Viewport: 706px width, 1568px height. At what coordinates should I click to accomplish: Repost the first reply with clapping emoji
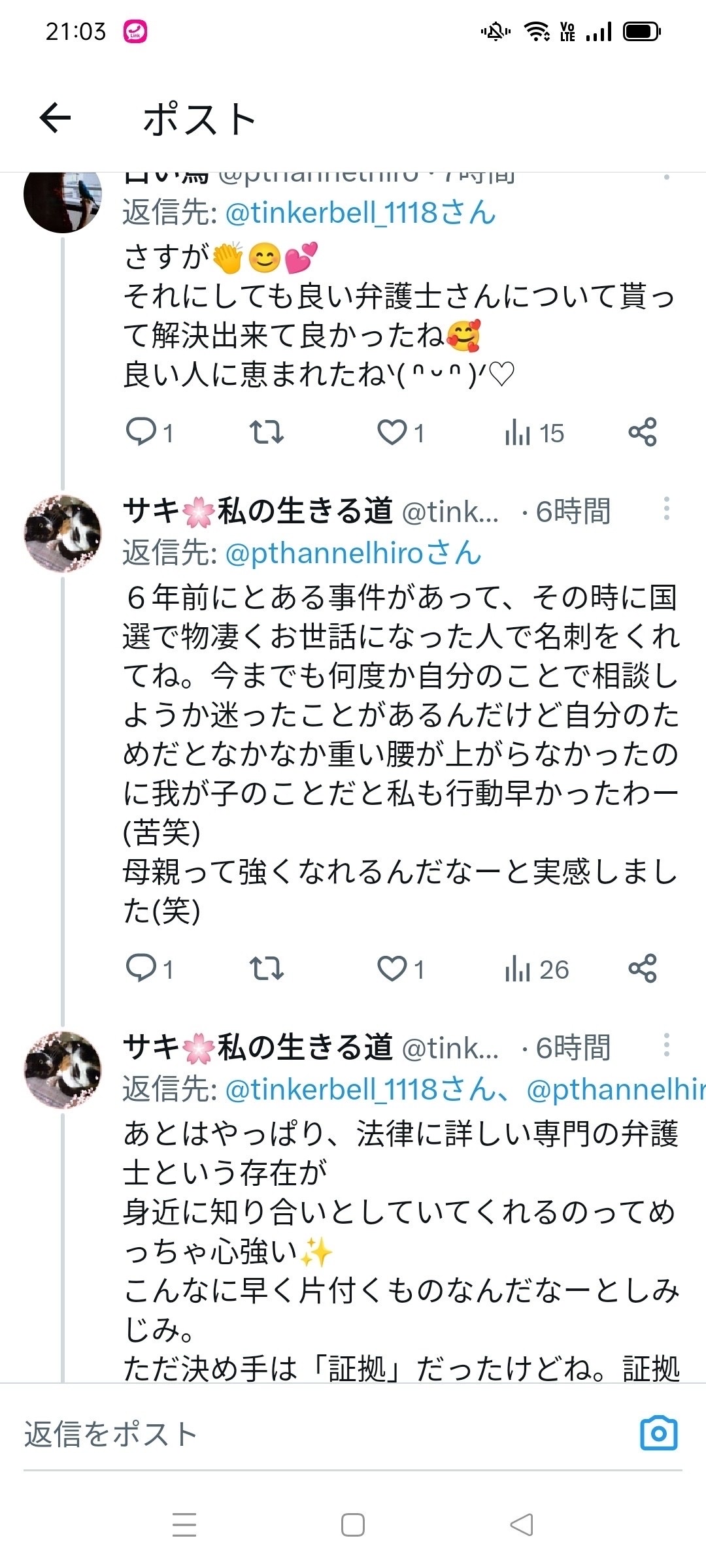point(267,432)
